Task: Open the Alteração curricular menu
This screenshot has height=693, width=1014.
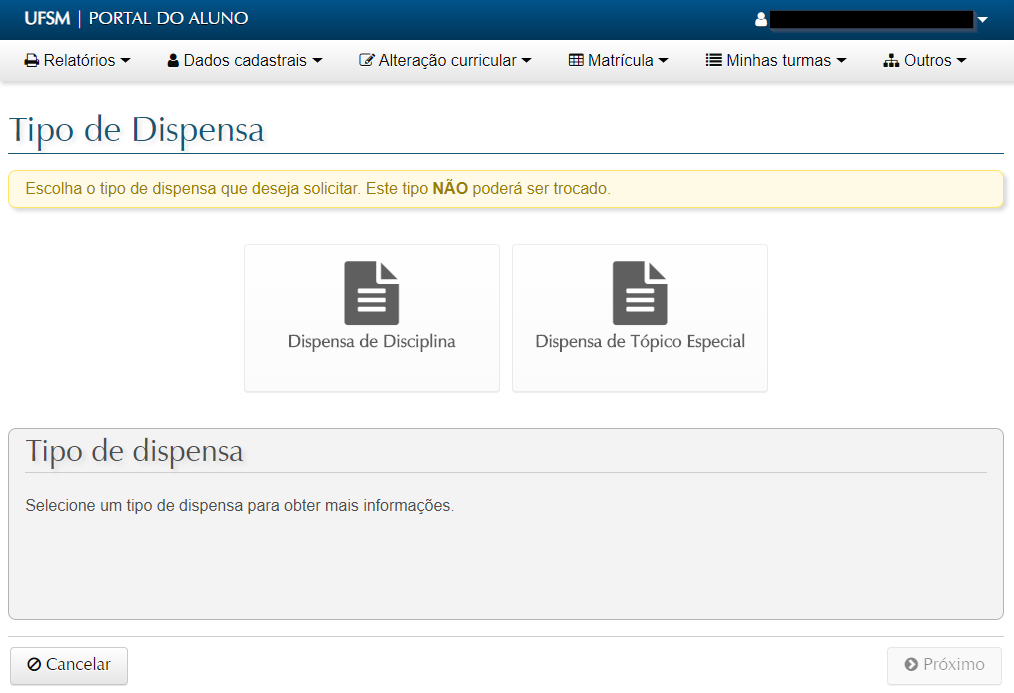Action: (x=447, y=61)
